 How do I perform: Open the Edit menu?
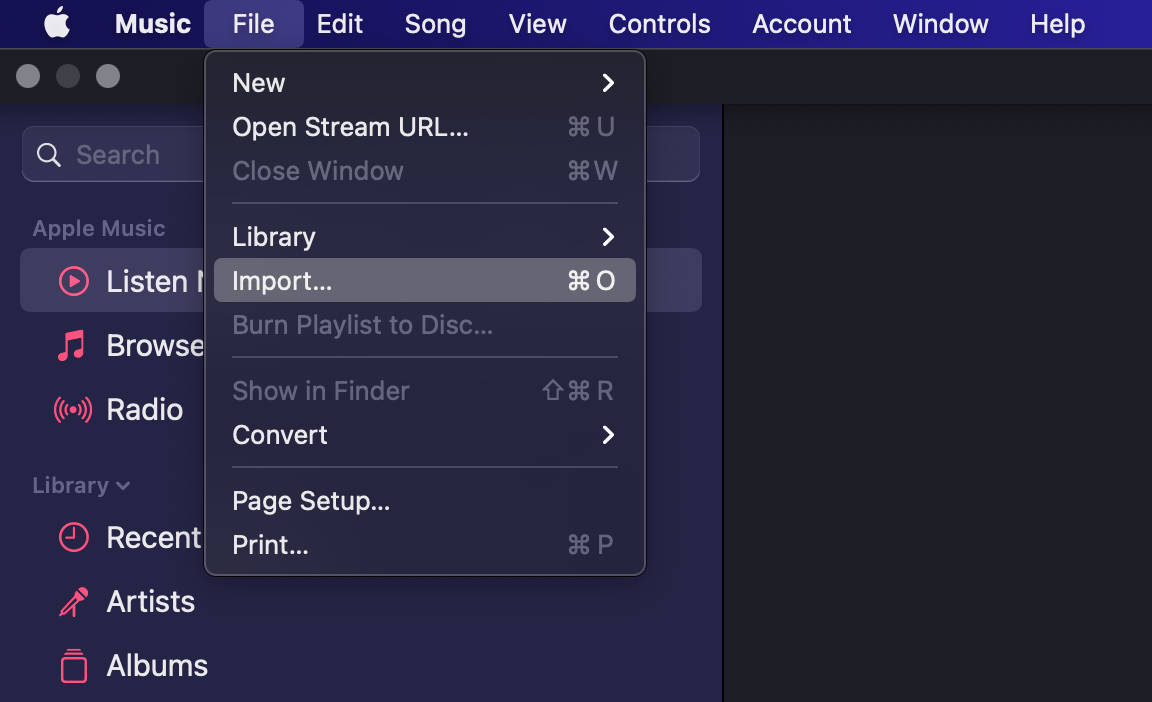pos(339,23)
